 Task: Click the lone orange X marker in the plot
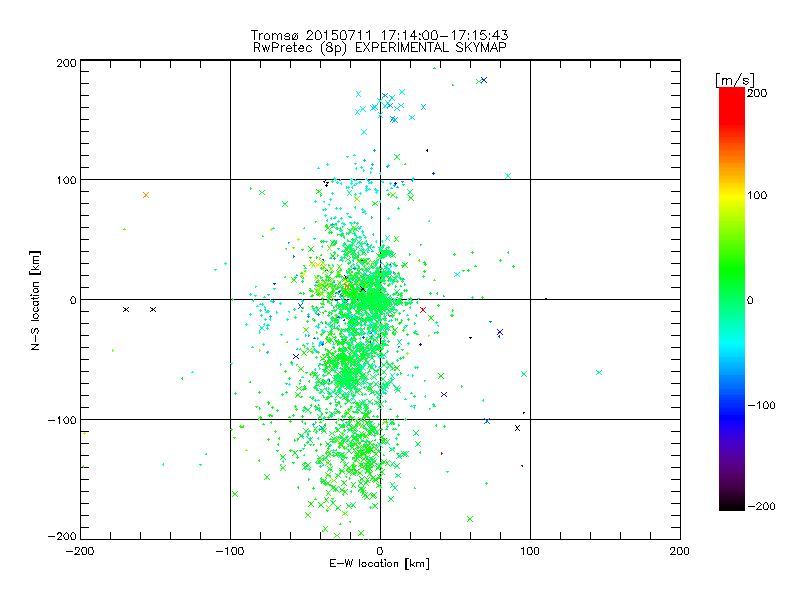pos(146,195)
